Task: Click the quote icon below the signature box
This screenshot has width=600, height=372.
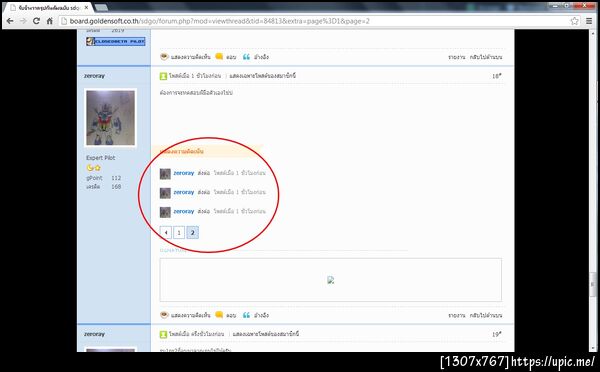Action: pos(246,315)
